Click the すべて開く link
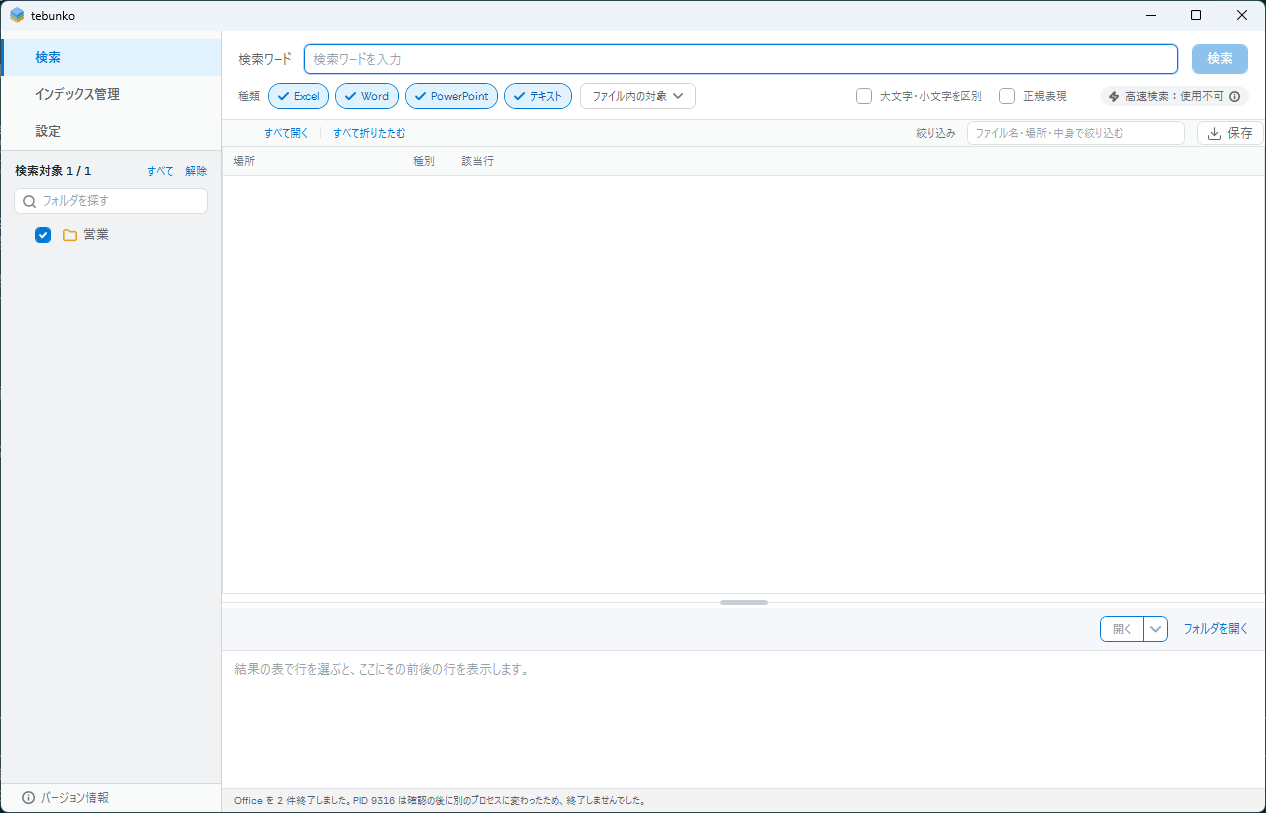 [287, 133]
